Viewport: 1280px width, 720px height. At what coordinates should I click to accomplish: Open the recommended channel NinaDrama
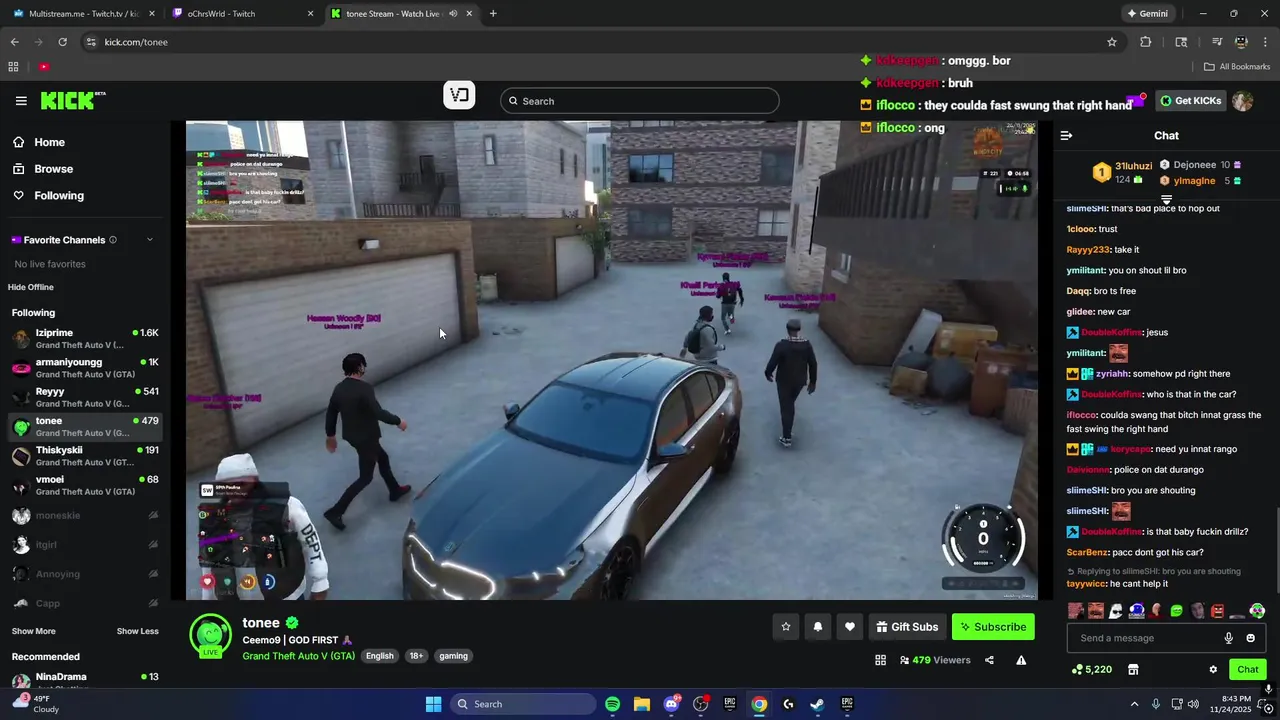point(85,682)
